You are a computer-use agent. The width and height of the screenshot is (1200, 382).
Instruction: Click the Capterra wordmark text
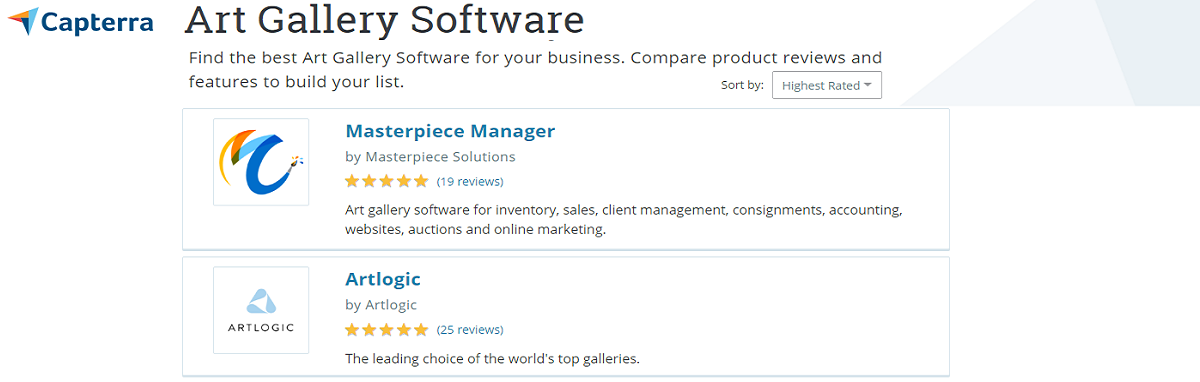97,22
